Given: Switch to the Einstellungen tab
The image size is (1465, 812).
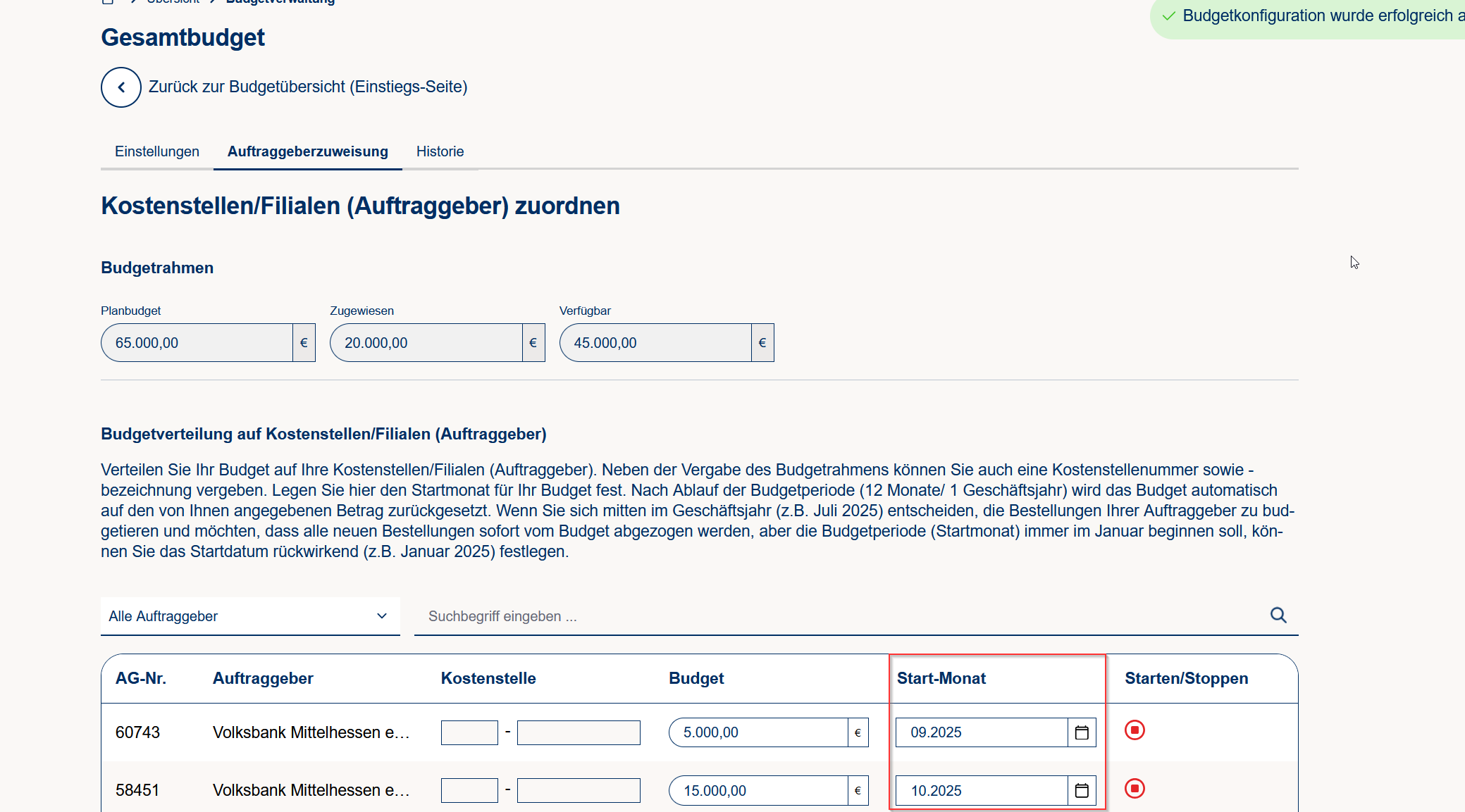Looking at the screenshot, I should [157, 151].
